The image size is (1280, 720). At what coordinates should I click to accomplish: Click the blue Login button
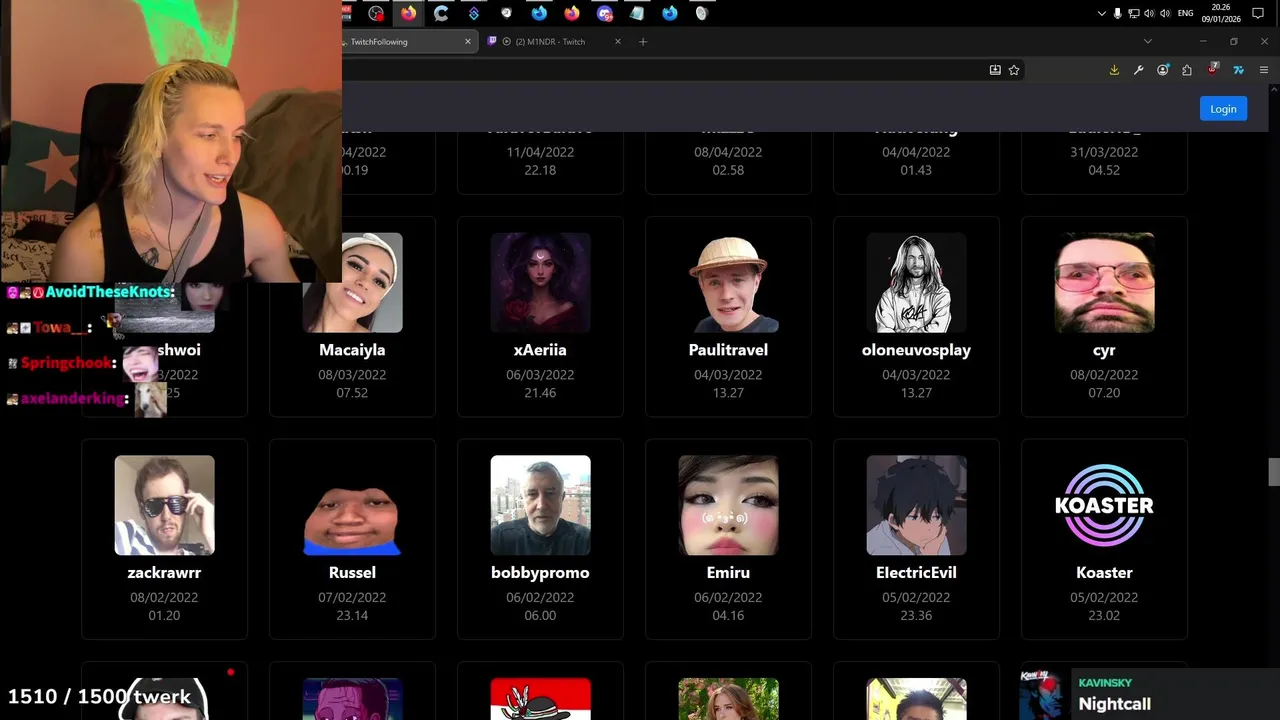(x=1223, y=109)
